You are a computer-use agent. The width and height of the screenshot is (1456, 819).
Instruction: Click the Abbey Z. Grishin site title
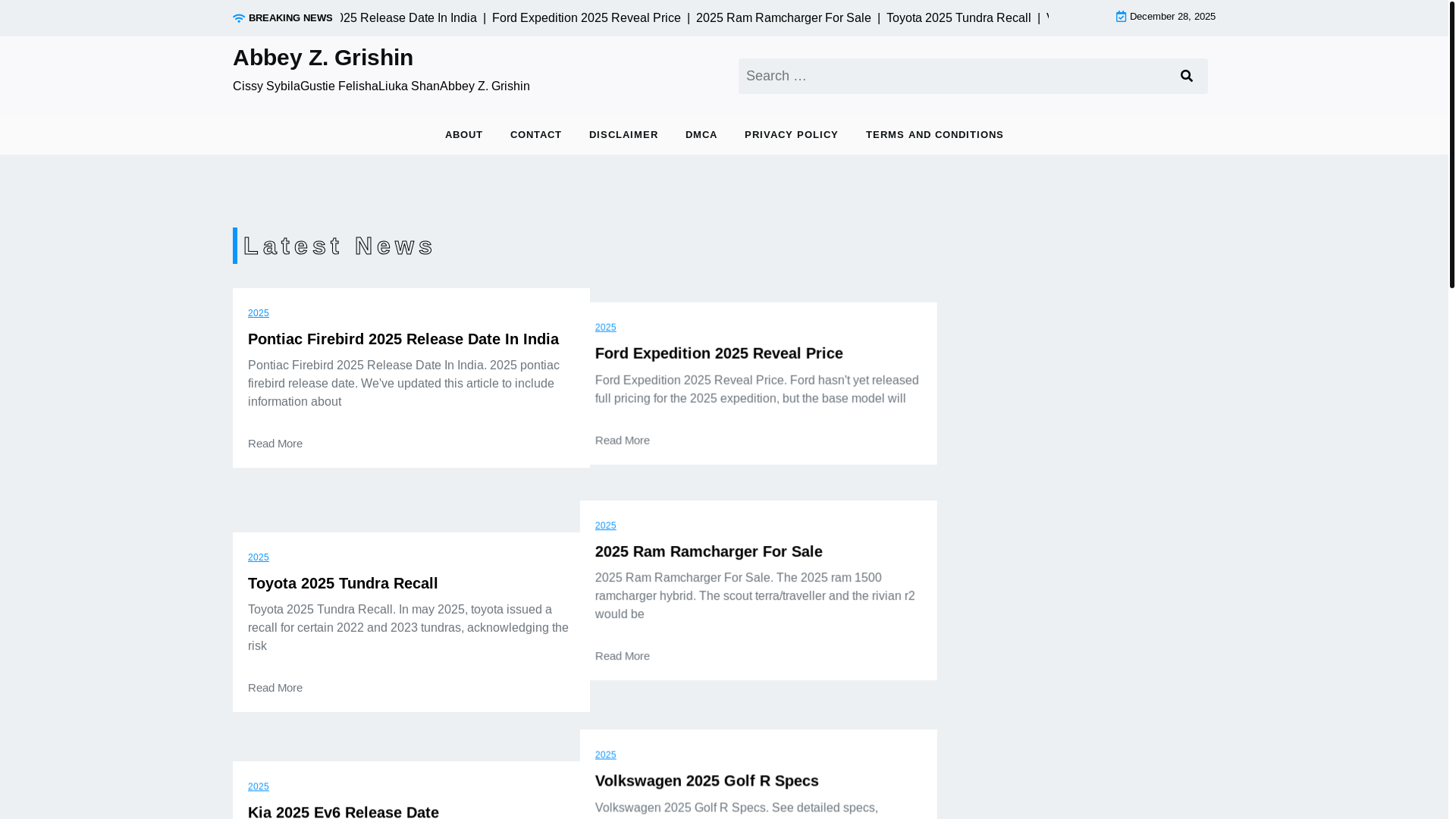point(323,58)
